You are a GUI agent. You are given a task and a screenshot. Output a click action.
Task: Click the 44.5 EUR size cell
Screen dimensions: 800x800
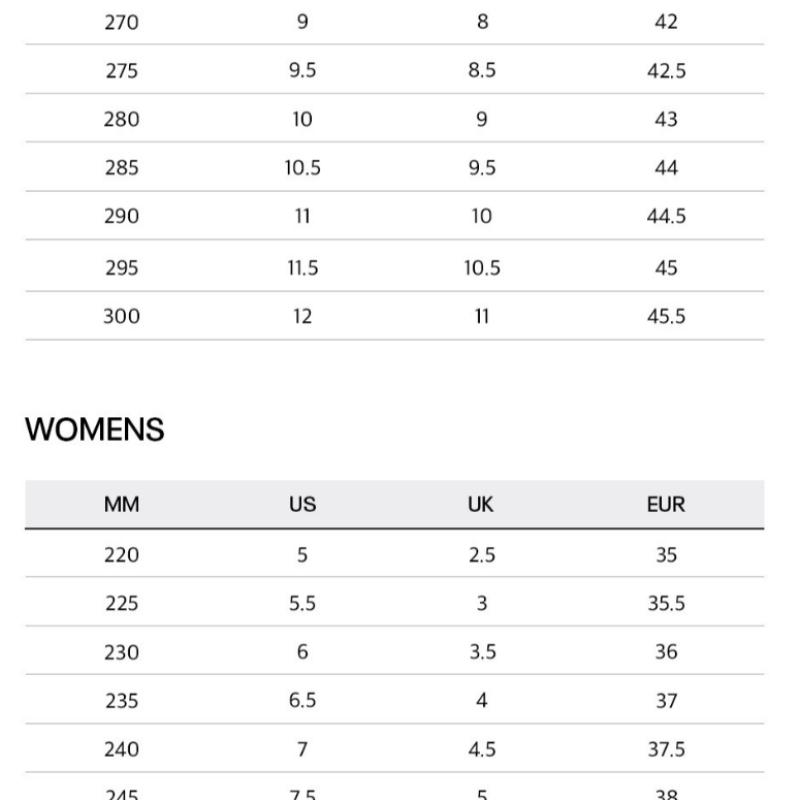click(x=666, y=216)
